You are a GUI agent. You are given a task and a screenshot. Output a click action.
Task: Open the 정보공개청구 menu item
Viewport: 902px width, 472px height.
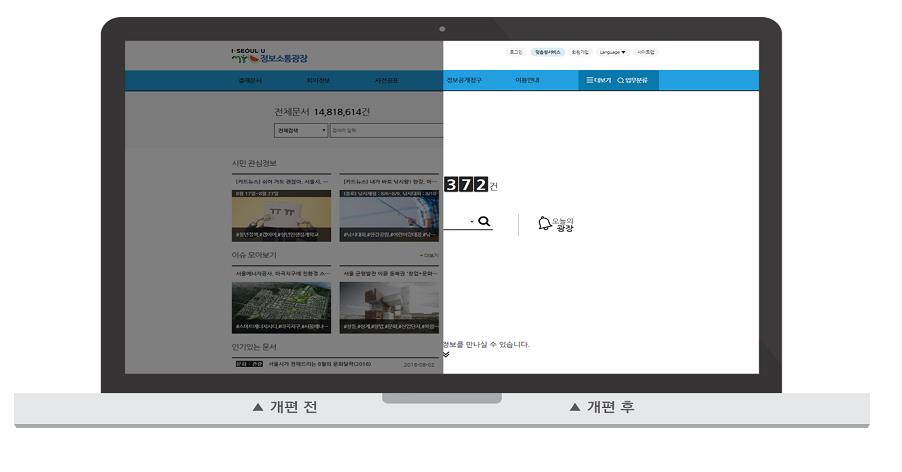(x=464, y=80)
